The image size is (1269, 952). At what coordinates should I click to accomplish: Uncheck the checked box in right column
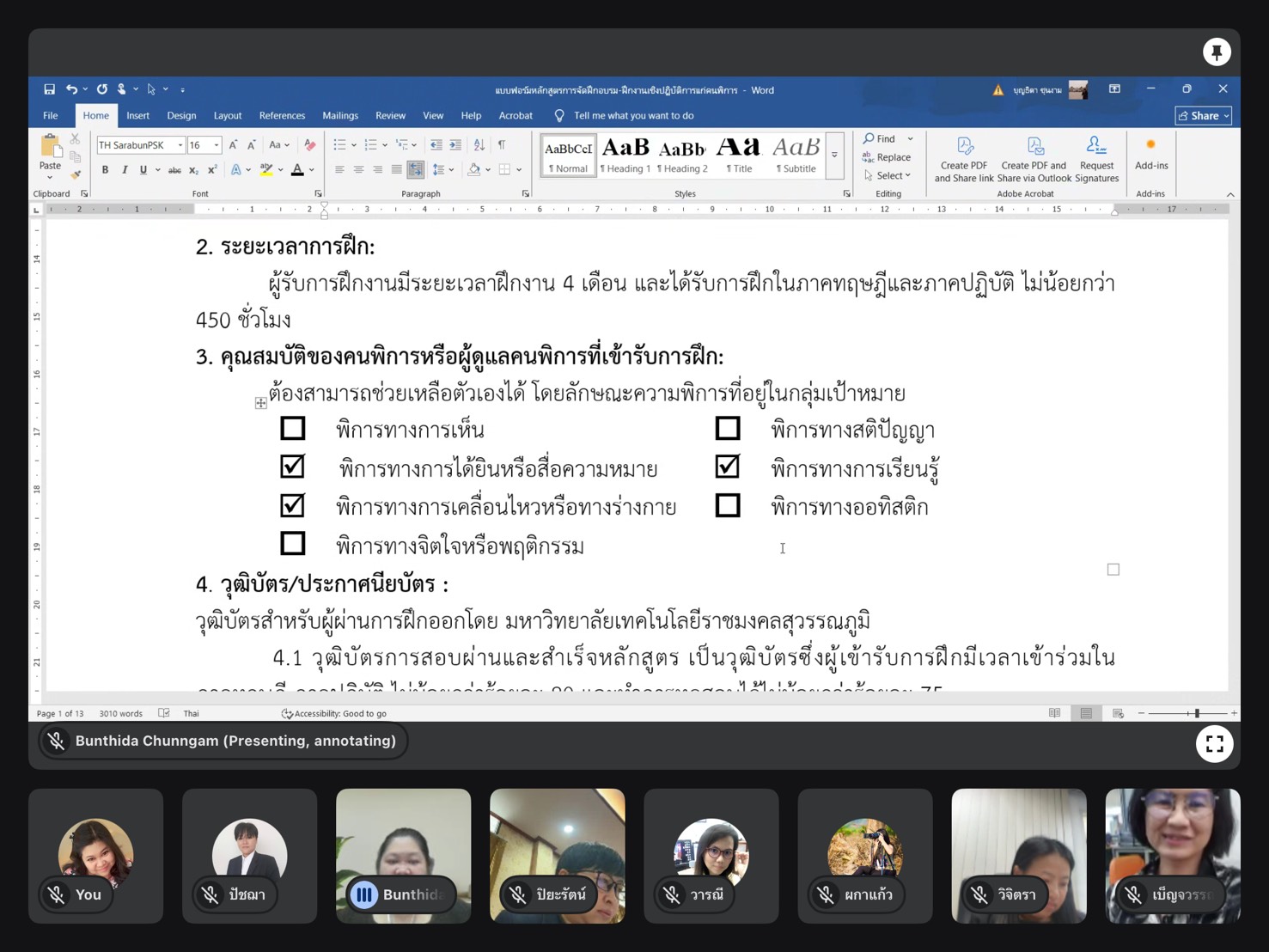tap(728, 467)
